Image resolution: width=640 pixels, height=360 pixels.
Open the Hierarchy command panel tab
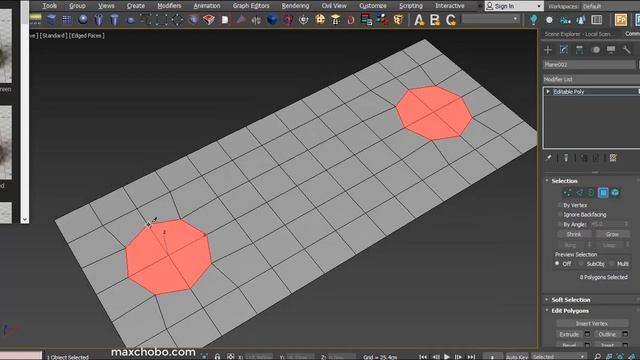pos(579,50)
